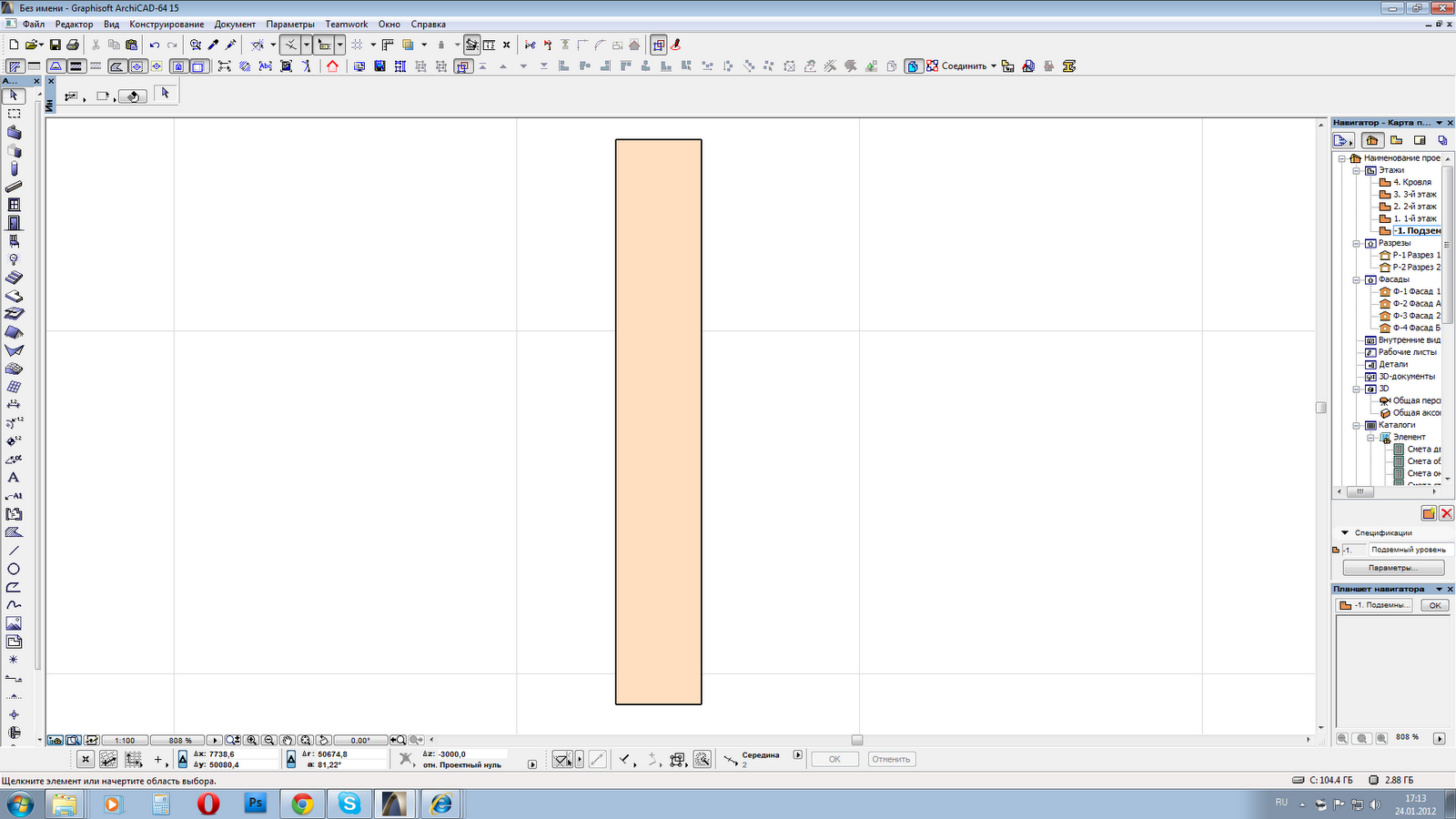Collapse the Каталоги tree node
The height and width of the screenshot is (819, 1456).
click(x=1356, y=425)
